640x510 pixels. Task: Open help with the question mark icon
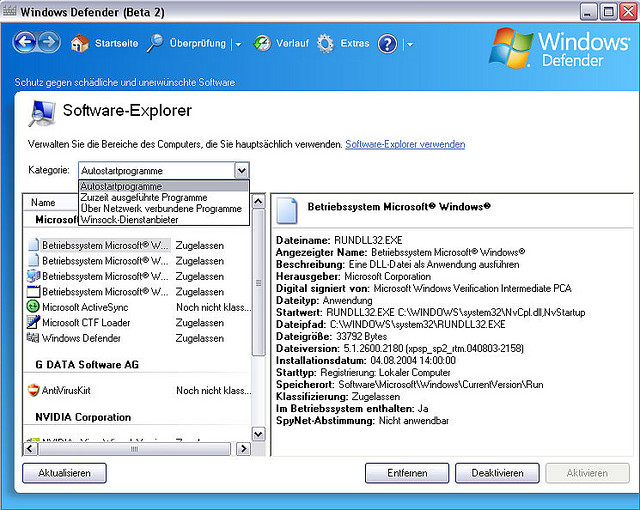(387, 43)
